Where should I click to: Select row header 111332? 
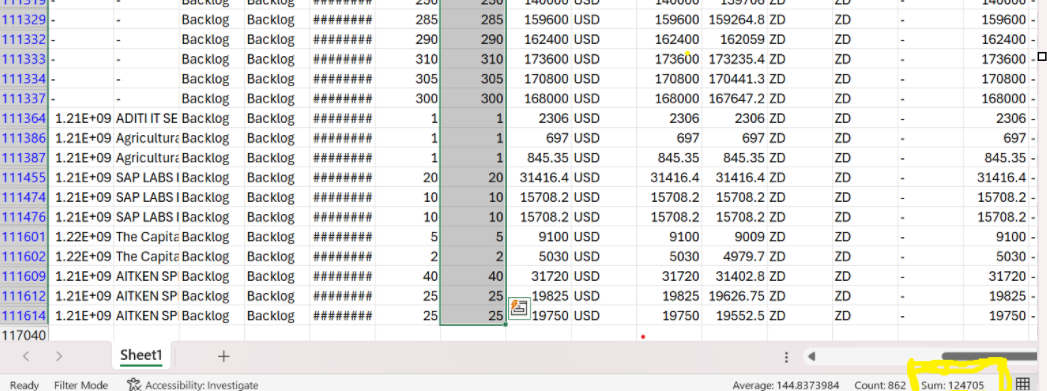coord(24,39)
